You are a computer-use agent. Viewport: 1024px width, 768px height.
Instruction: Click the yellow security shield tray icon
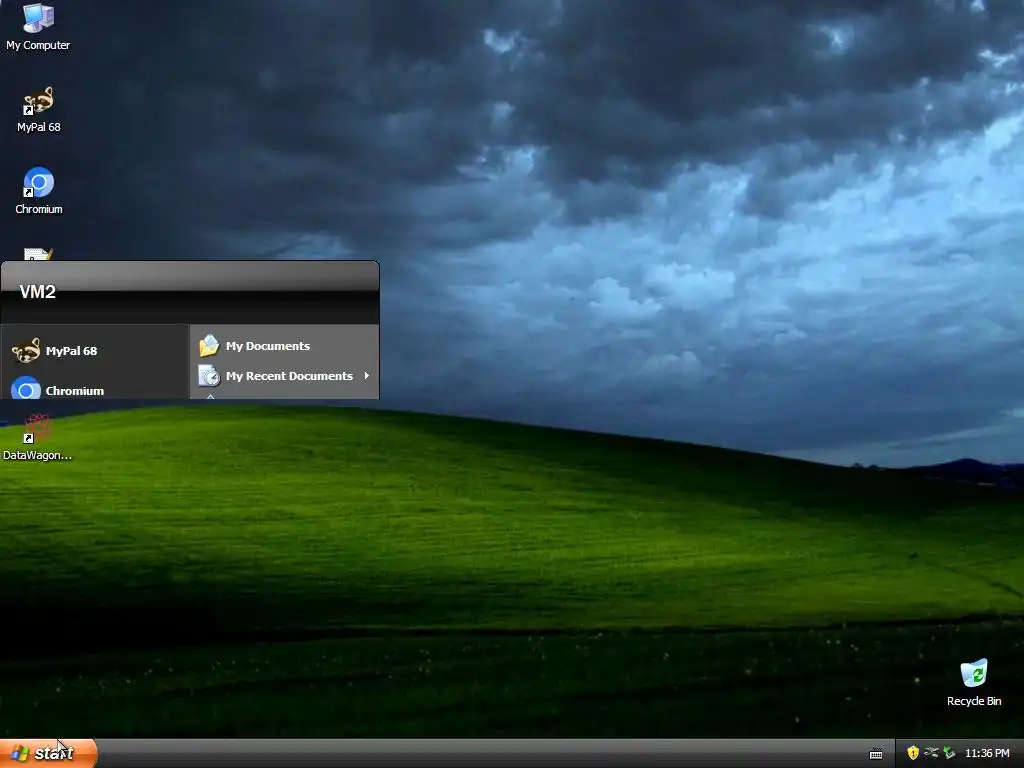coord(913,753)
